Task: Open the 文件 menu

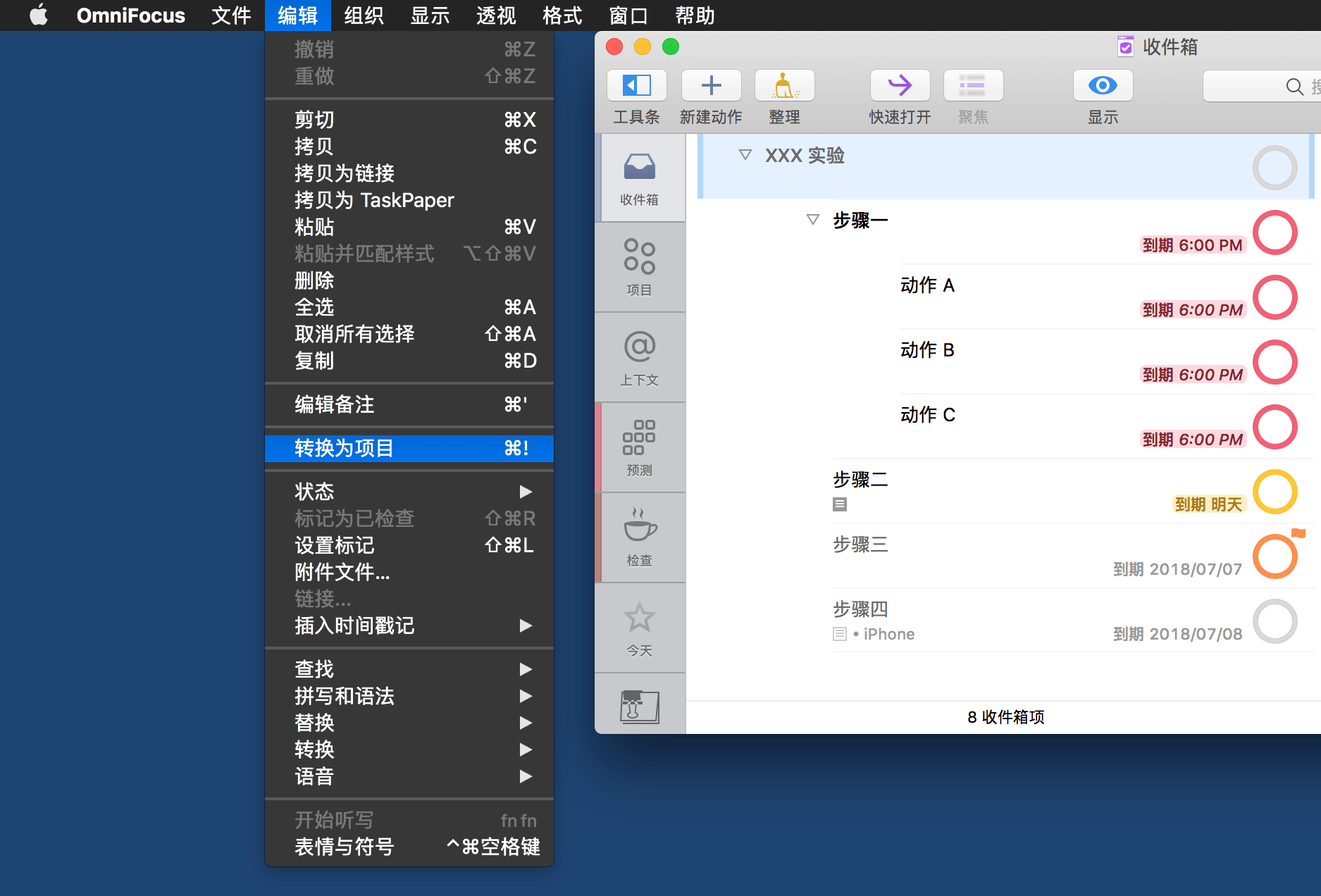Action: tap(231, 15)
